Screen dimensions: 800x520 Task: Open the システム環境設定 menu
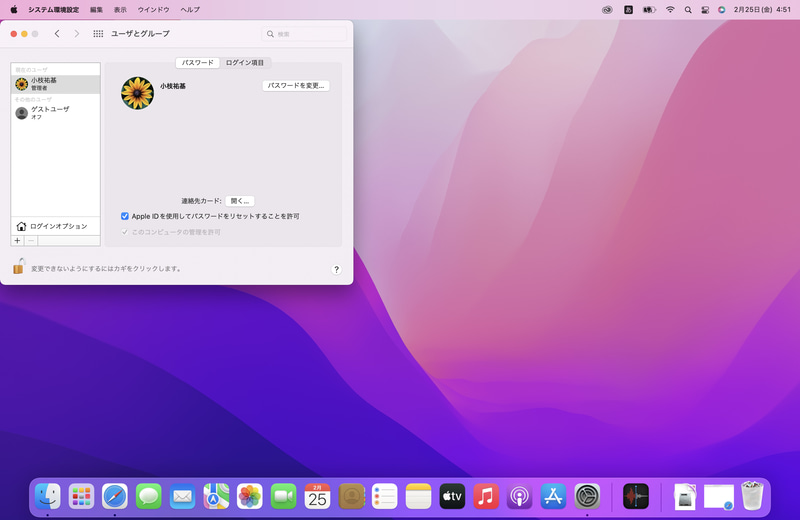pos(54,10)
